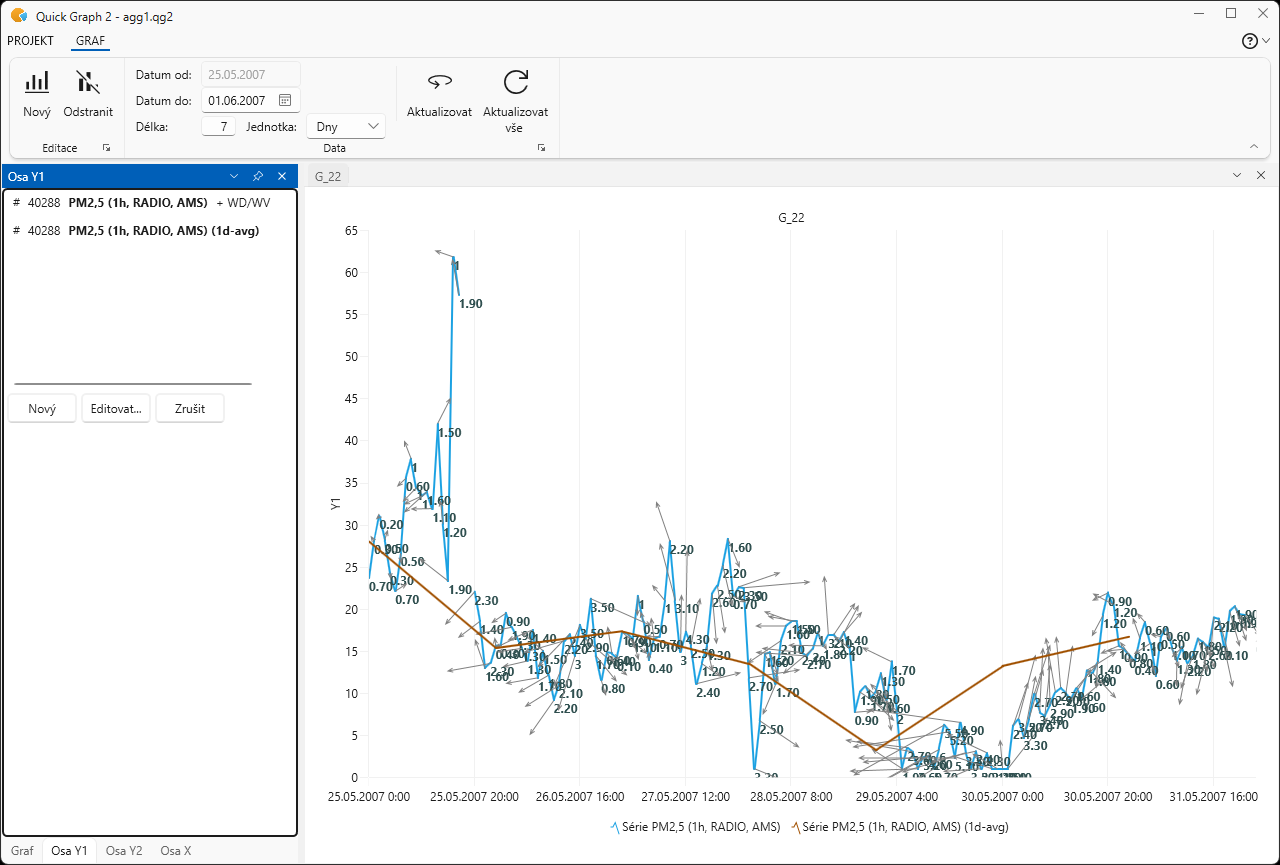Collapse the ribbon with the chevron
The width and height of the screenshot is (1280, 865).
coord(1254,147)
